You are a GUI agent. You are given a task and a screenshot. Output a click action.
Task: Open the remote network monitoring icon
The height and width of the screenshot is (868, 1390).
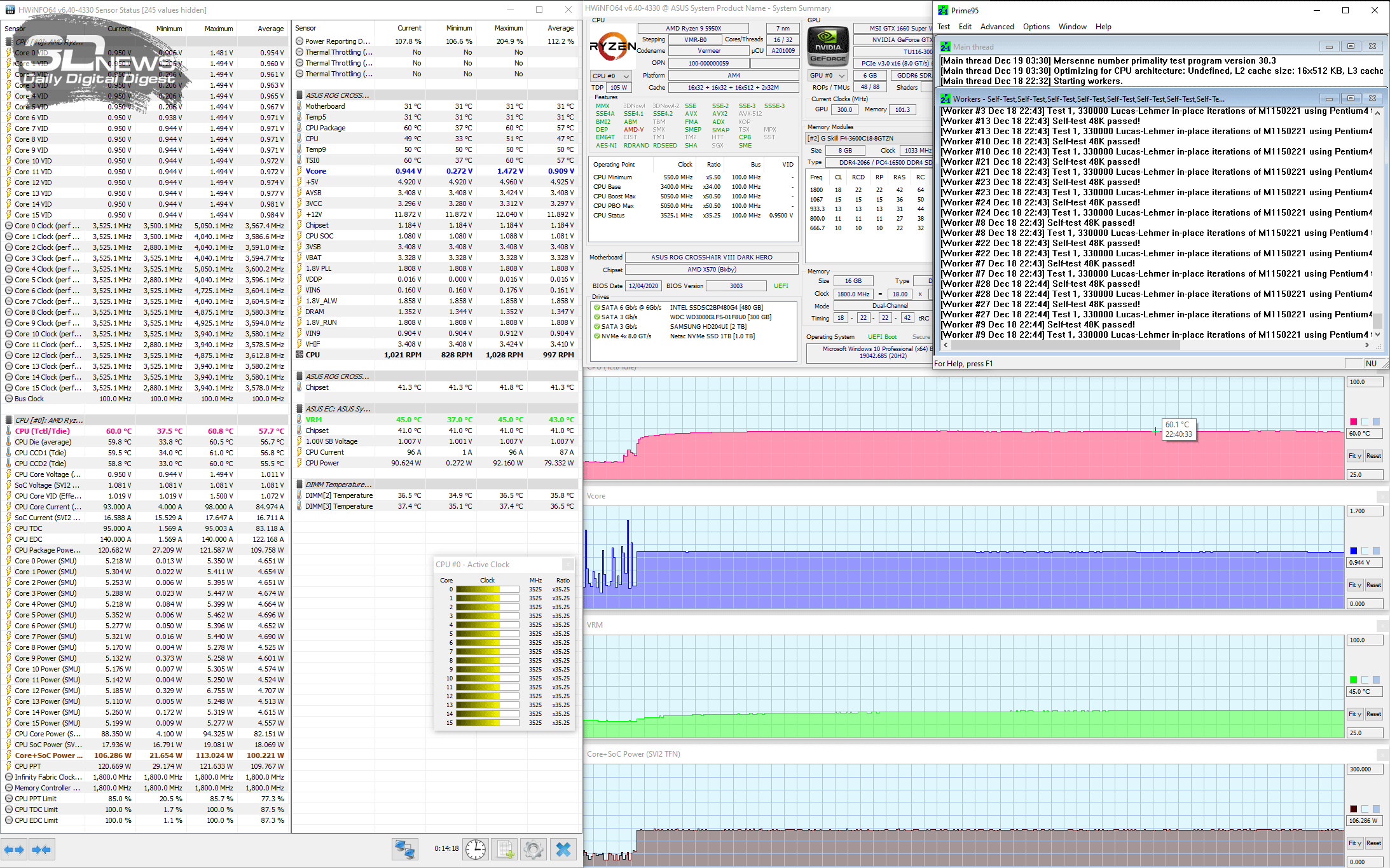[404, 850]
